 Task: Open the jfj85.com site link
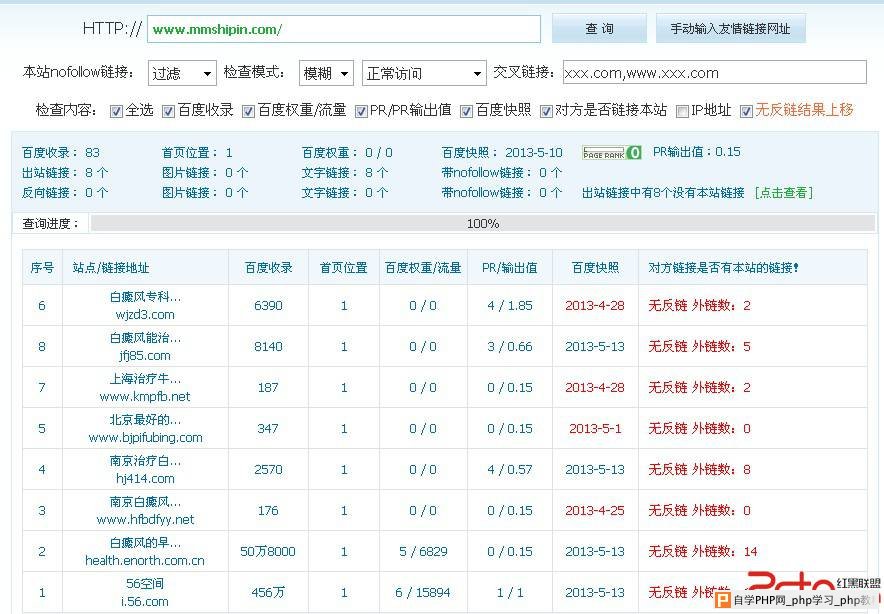point(145,356)
